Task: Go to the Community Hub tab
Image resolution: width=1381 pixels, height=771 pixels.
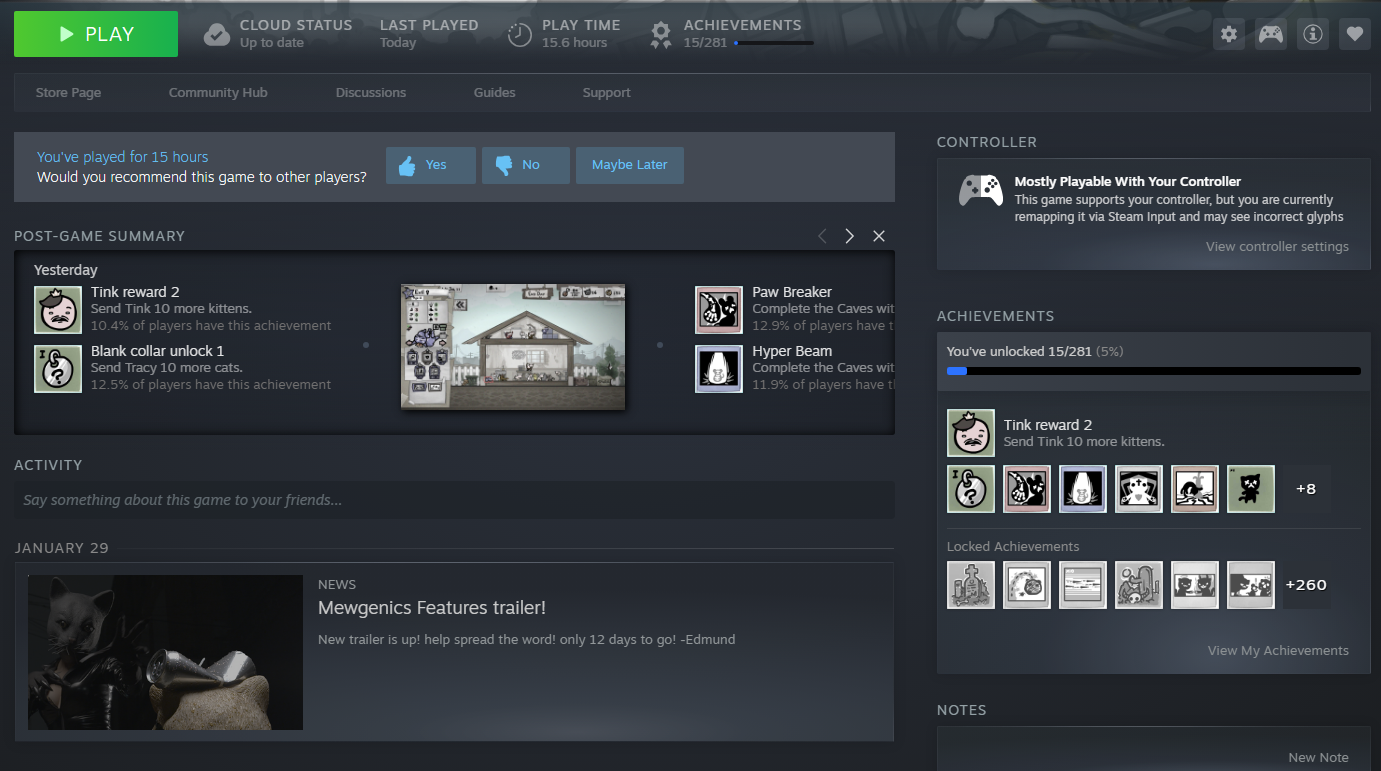Action: (x=218, y=93)
